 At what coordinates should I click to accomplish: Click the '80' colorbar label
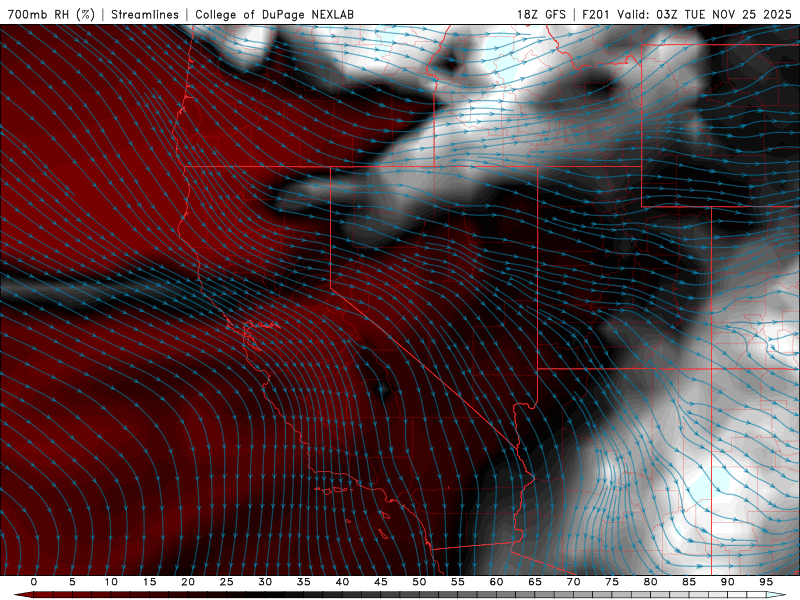tap(650, 582)
